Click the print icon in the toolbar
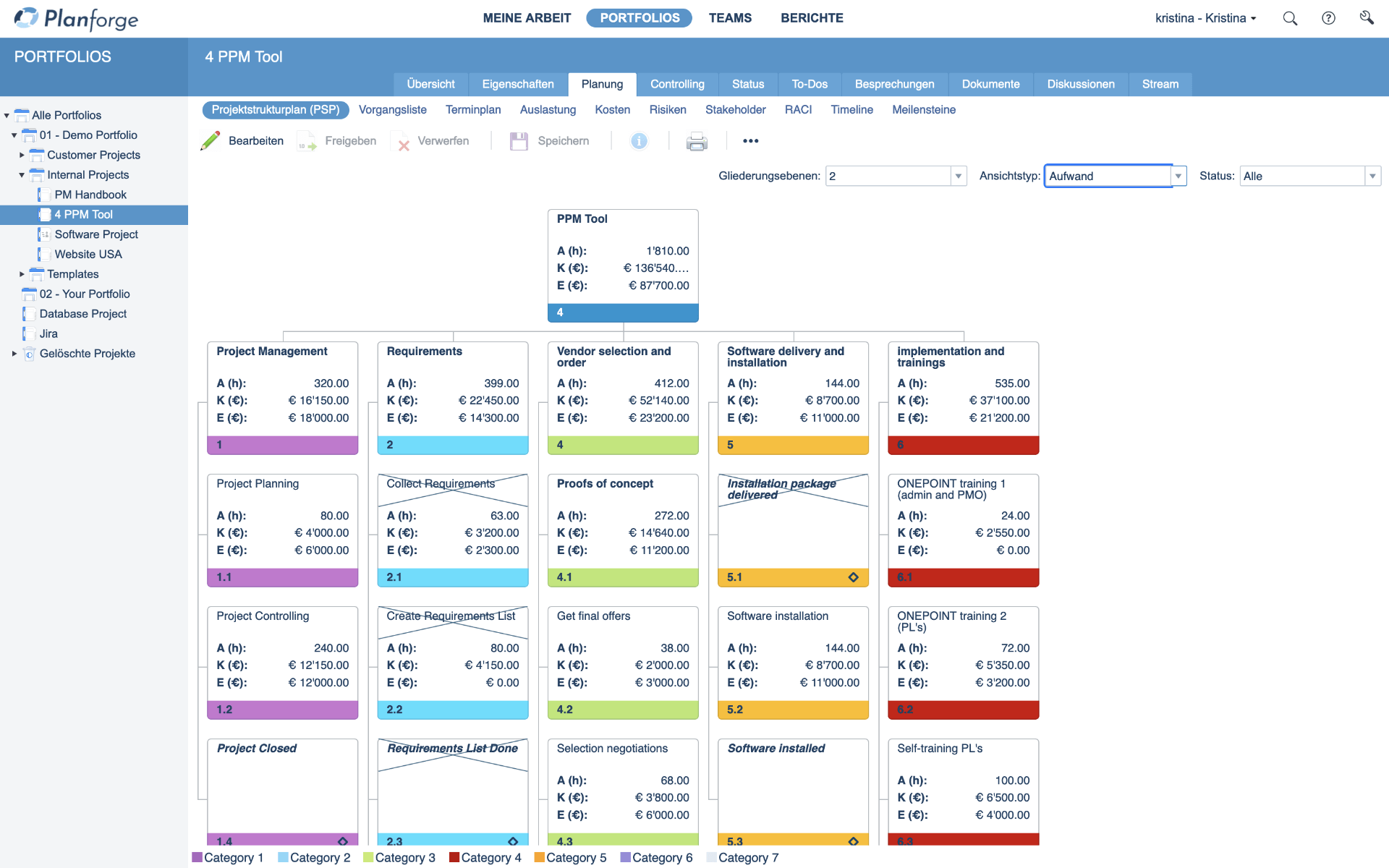The height and width of the screenshot is (868, 1389). click(697, 141)
